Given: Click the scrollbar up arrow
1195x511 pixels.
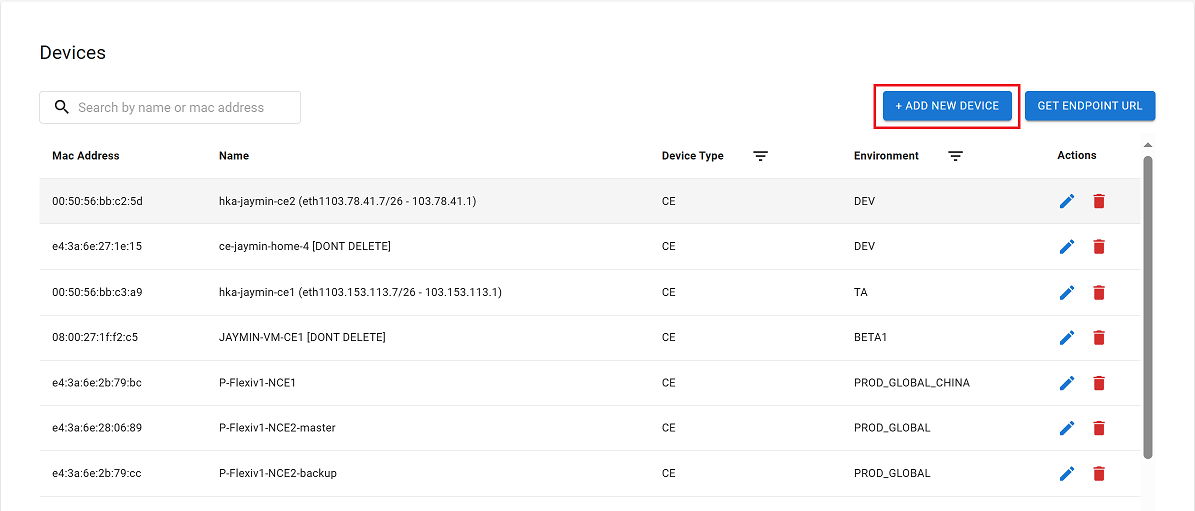Looking at the screenshot, I should coord(1148,145).
